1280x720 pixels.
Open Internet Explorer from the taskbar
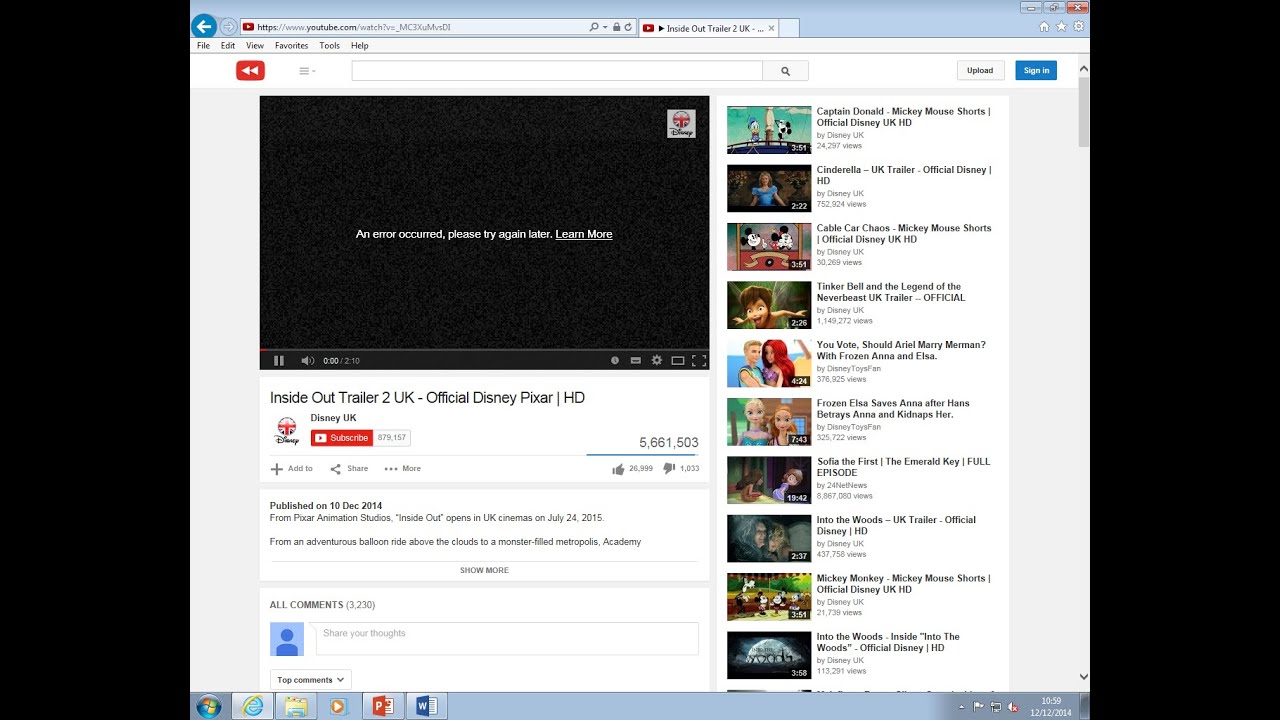254,706
